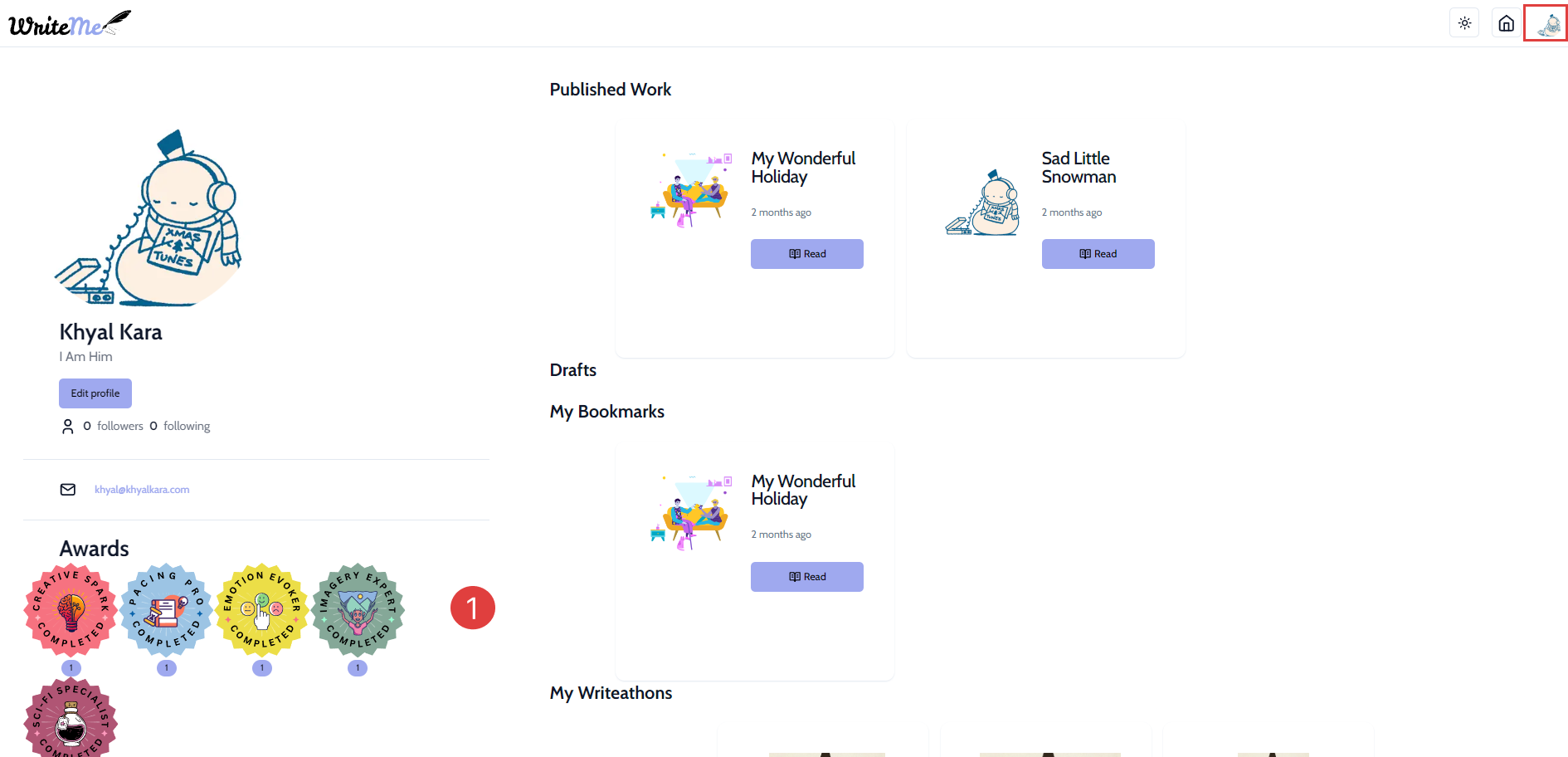Viewport: 1568px width, 757px height.
Task: Read published My Wonderful Holiday story
Action: pyautogui.click(x=806, y=254)
